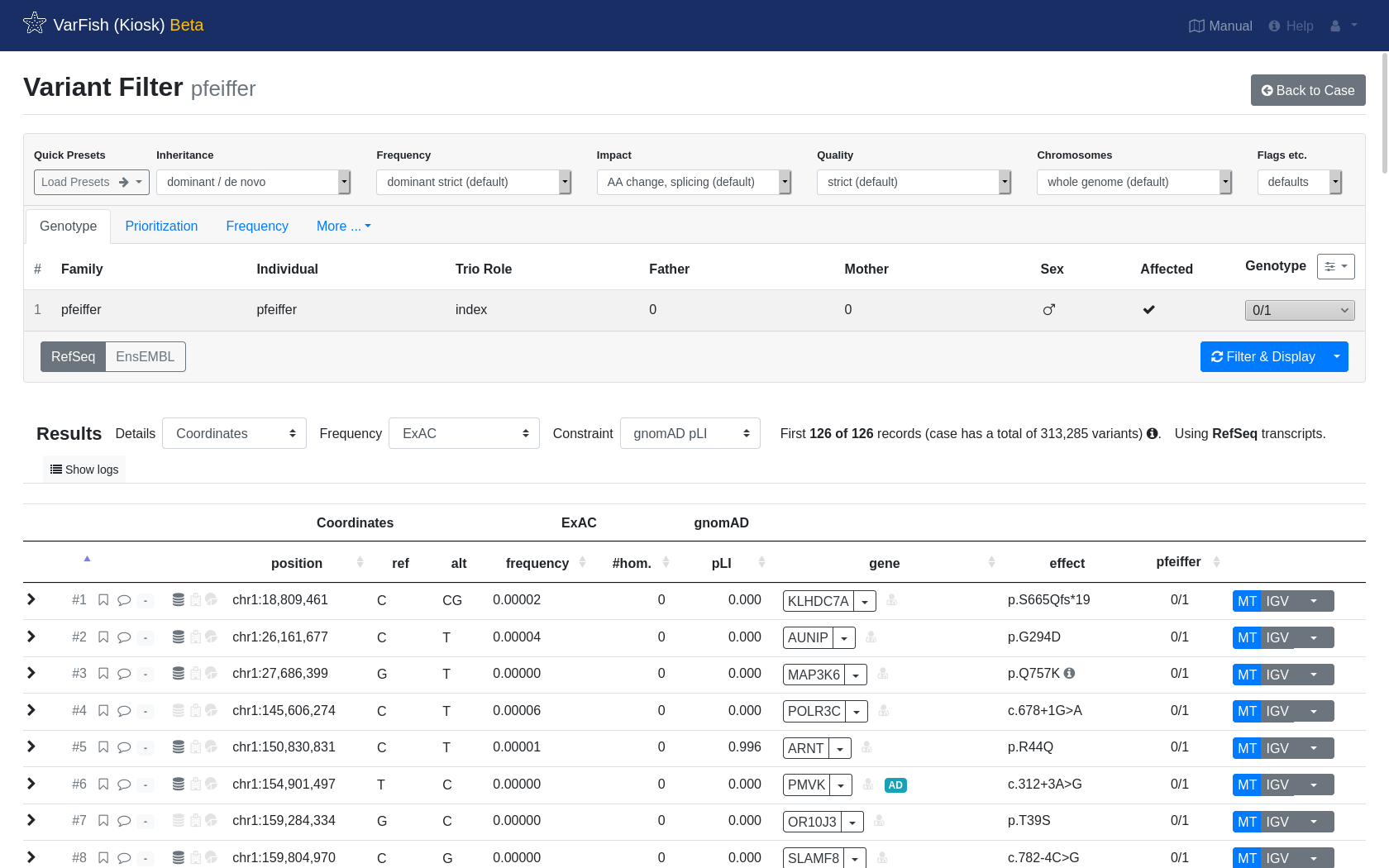Switch to the Prioritization tab

[x=161, y=227]
